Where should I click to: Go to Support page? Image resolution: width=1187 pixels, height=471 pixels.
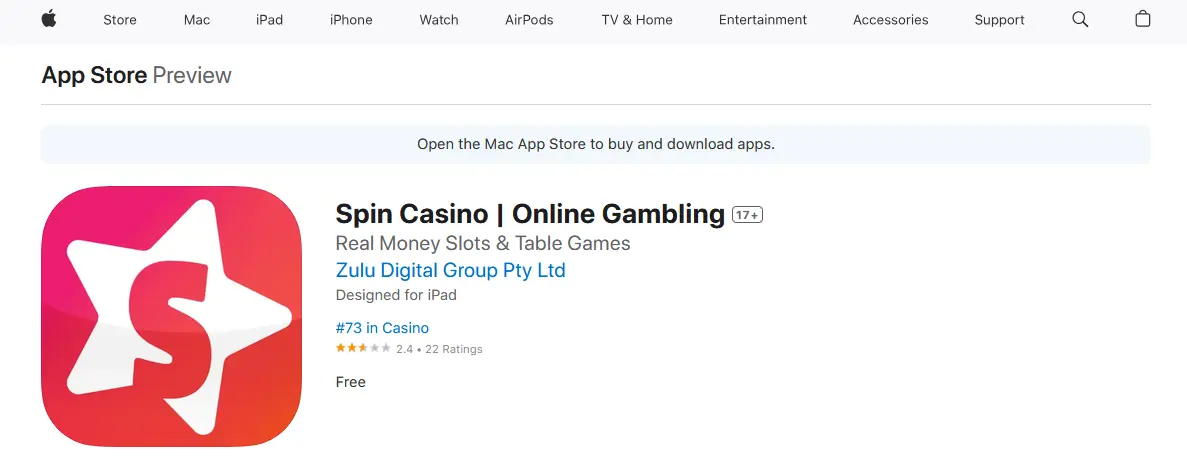(999, 20)
